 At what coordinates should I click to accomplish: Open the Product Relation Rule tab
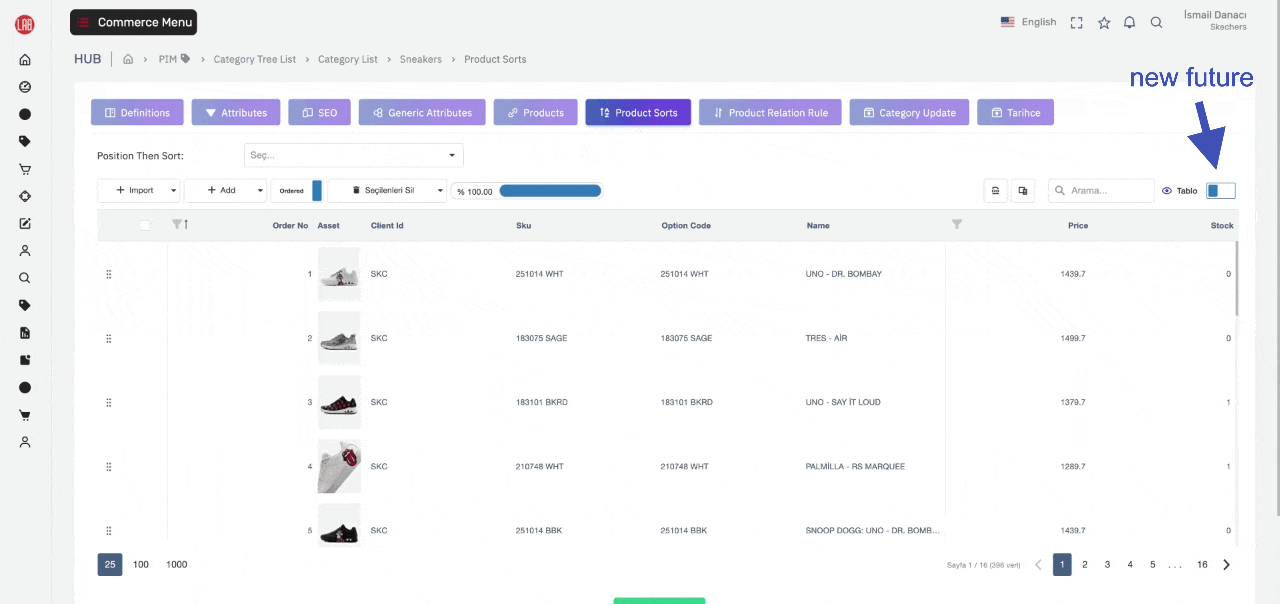(770, 113)
